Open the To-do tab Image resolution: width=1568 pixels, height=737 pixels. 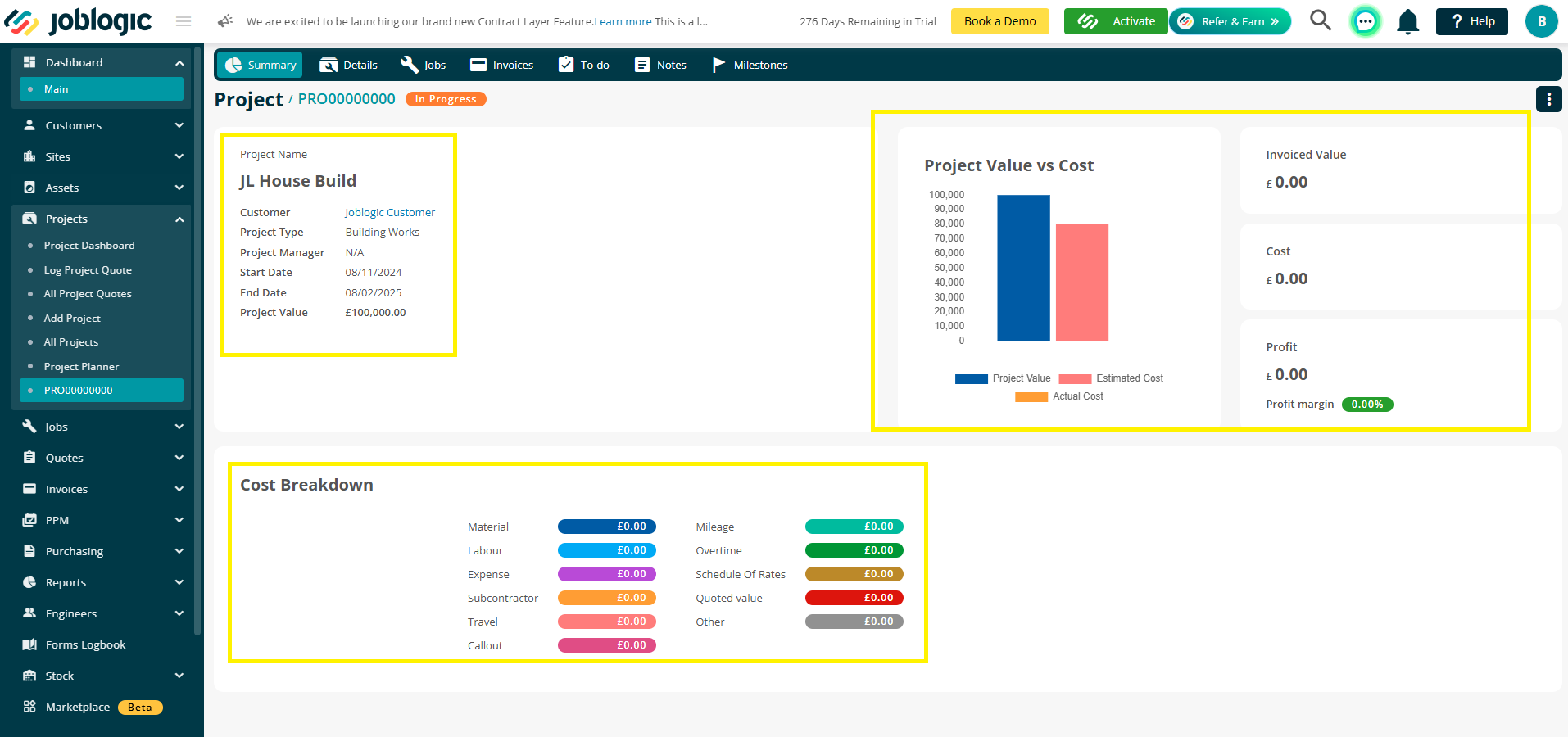tap(584, 65)
